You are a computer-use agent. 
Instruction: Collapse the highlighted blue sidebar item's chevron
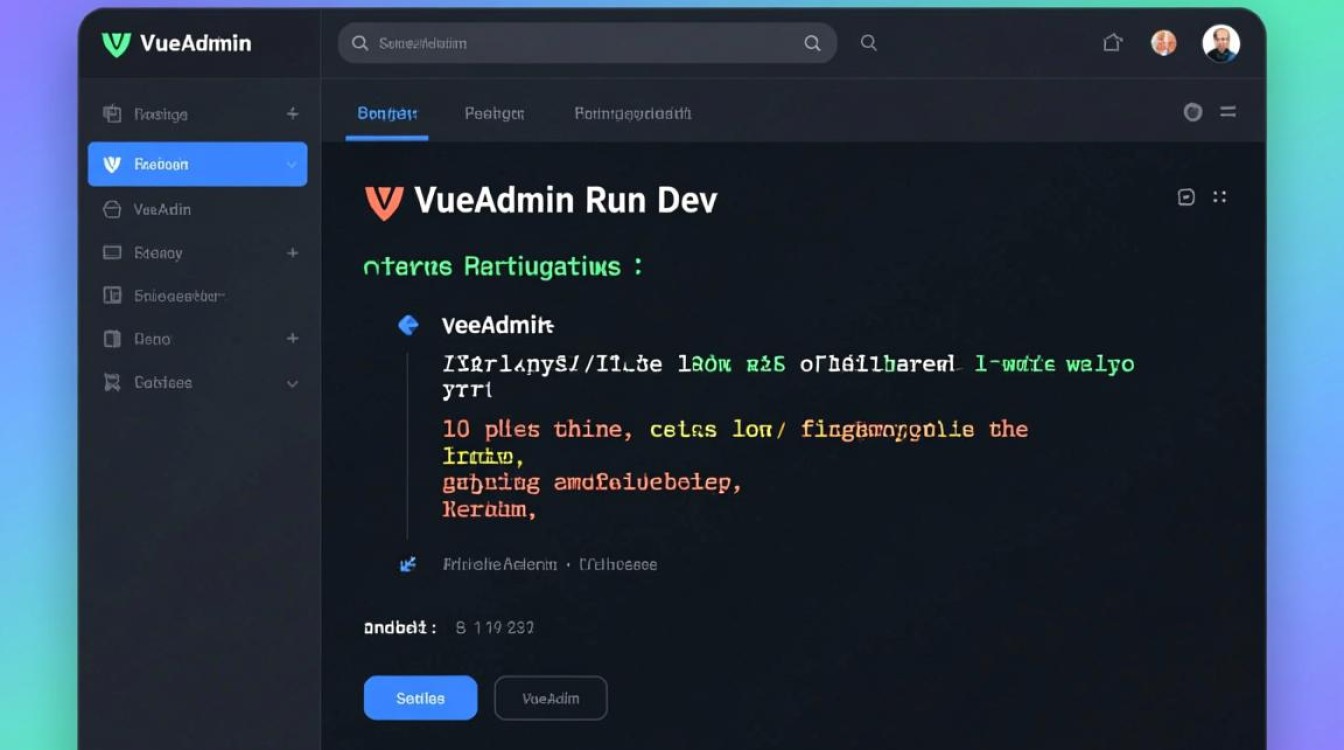coord(291,164)
